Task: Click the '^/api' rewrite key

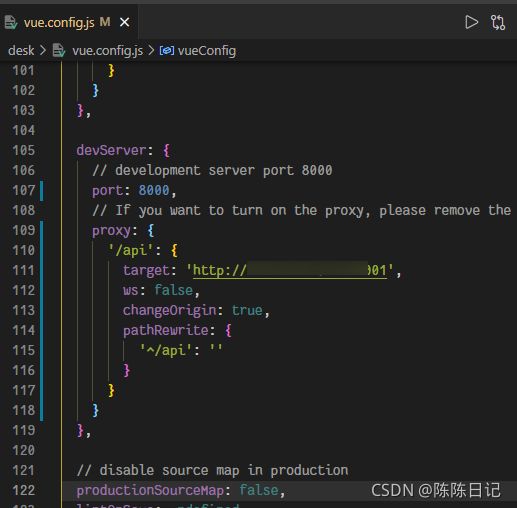Action: pos(166,350)
